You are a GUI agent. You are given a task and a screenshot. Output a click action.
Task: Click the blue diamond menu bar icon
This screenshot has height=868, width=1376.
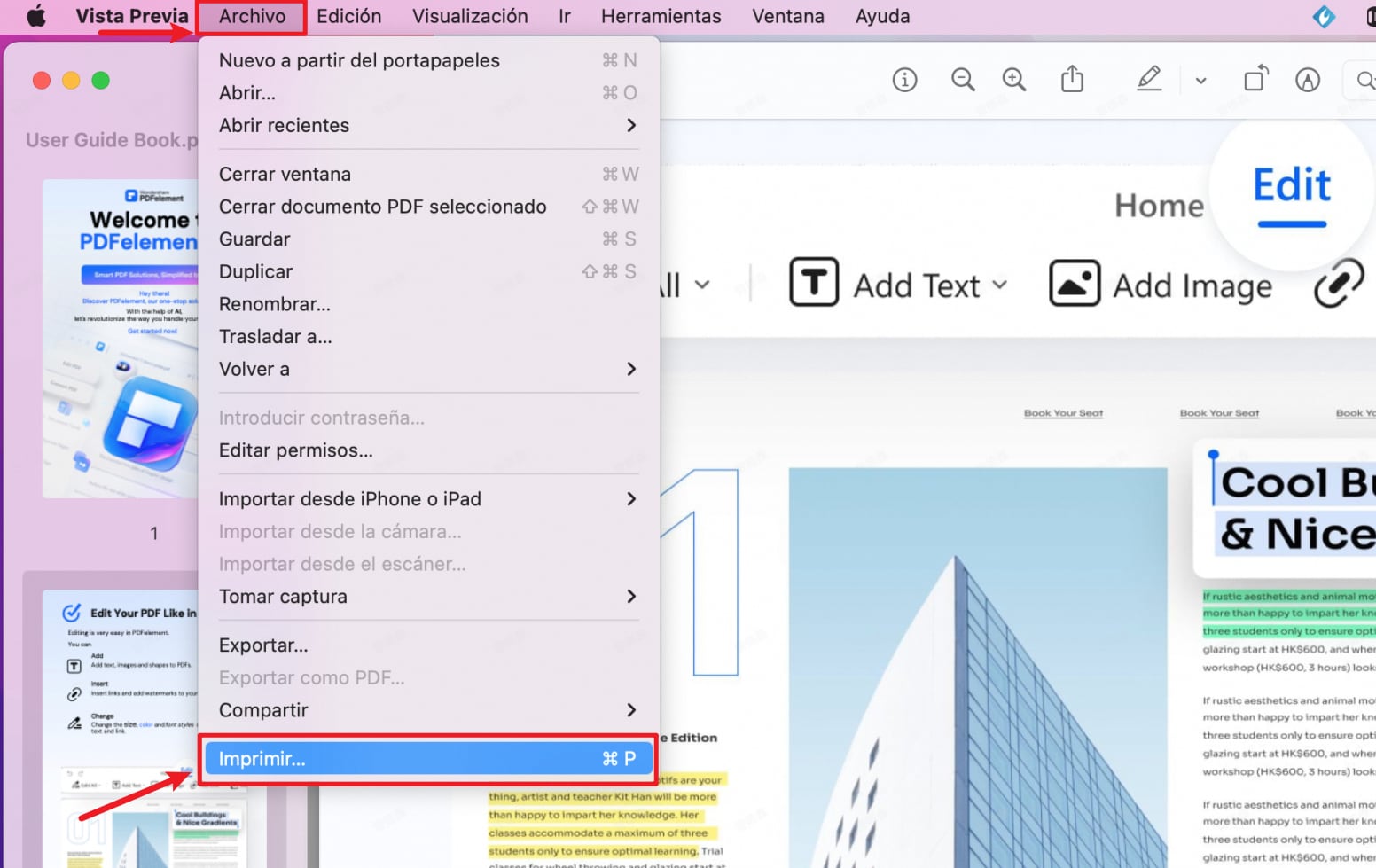1324,16
